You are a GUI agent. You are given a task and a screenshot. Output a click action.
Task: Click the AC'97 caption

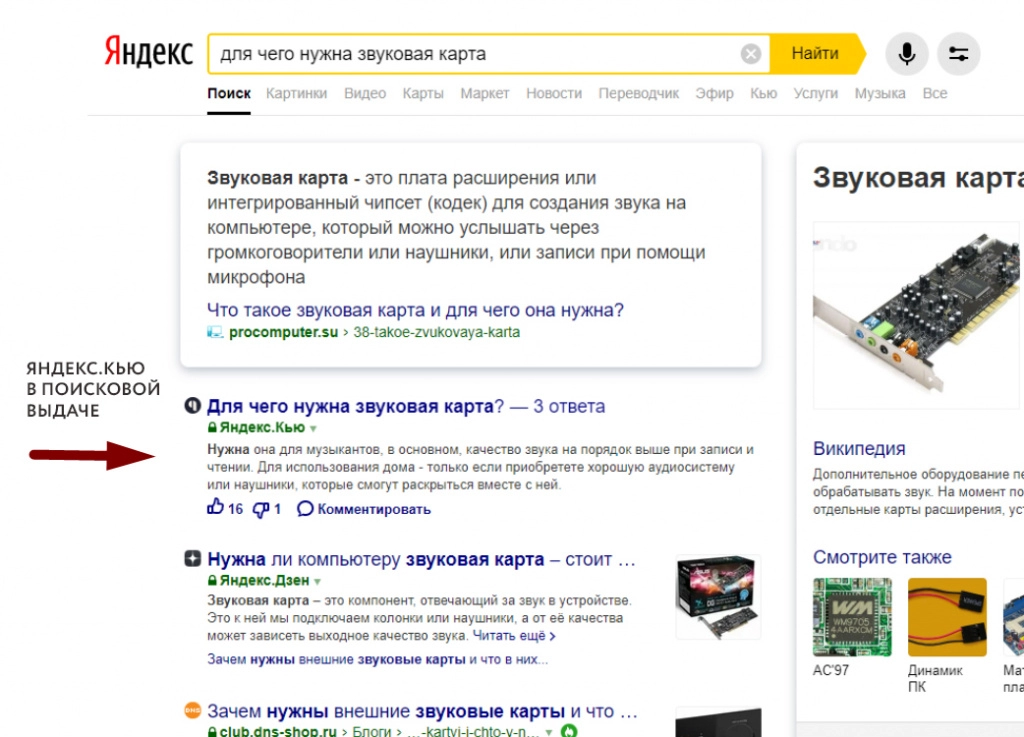[x=831, y=670]
